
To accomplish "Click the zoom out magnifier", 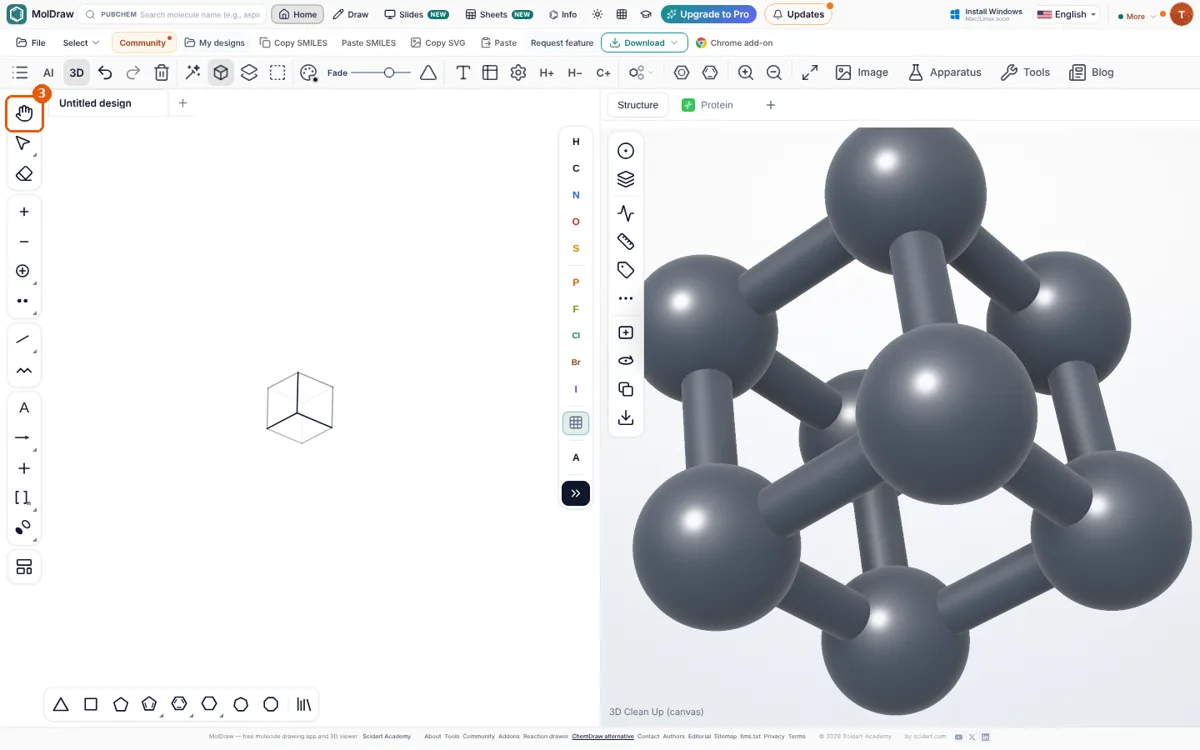I will coord(774,72).
